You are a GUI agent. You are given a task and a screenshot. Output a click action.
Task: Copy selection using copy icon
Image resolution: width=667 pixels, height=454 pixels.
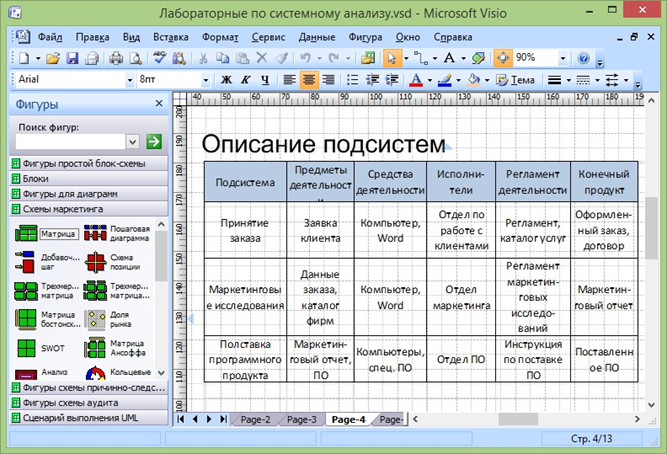[222, 58]
